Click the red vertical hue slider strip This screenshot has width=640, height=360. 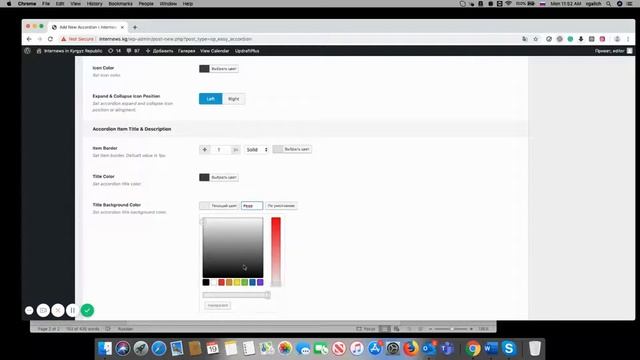click(276, 251)
